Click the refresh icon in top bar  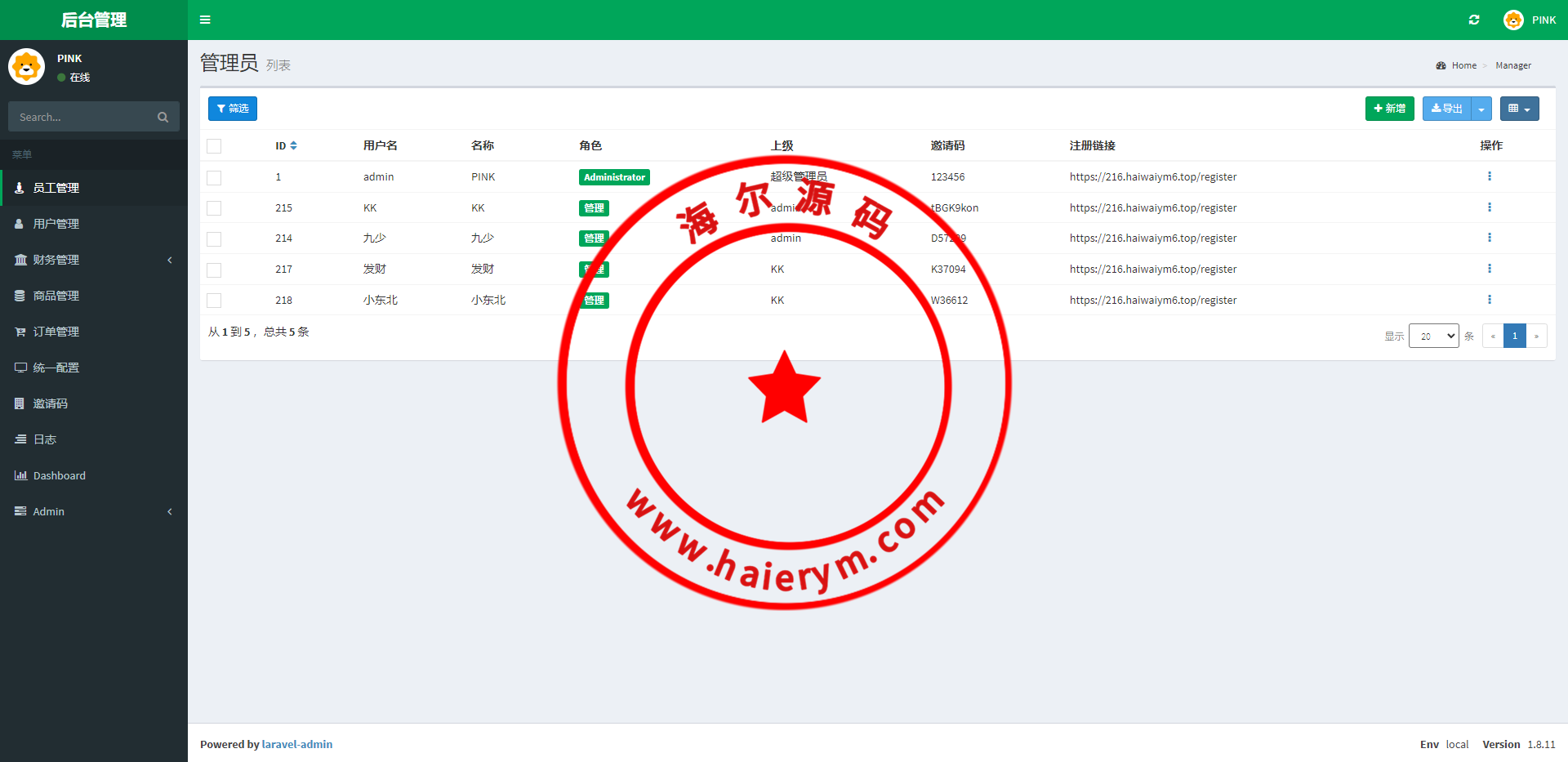pyautogui.click(x=1474, y=20)
